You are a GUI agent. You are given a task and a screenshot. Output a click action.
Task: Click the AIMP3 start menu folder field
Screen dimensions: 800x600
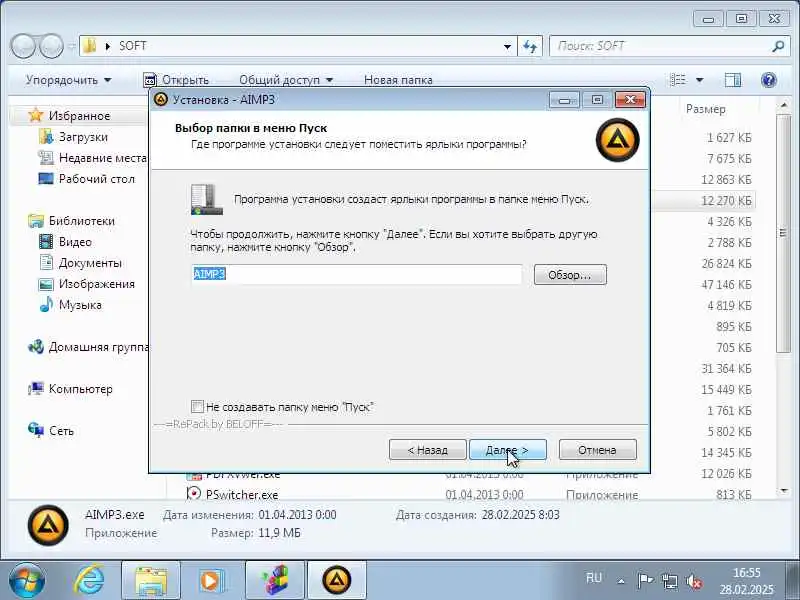[x=357, y=274]
